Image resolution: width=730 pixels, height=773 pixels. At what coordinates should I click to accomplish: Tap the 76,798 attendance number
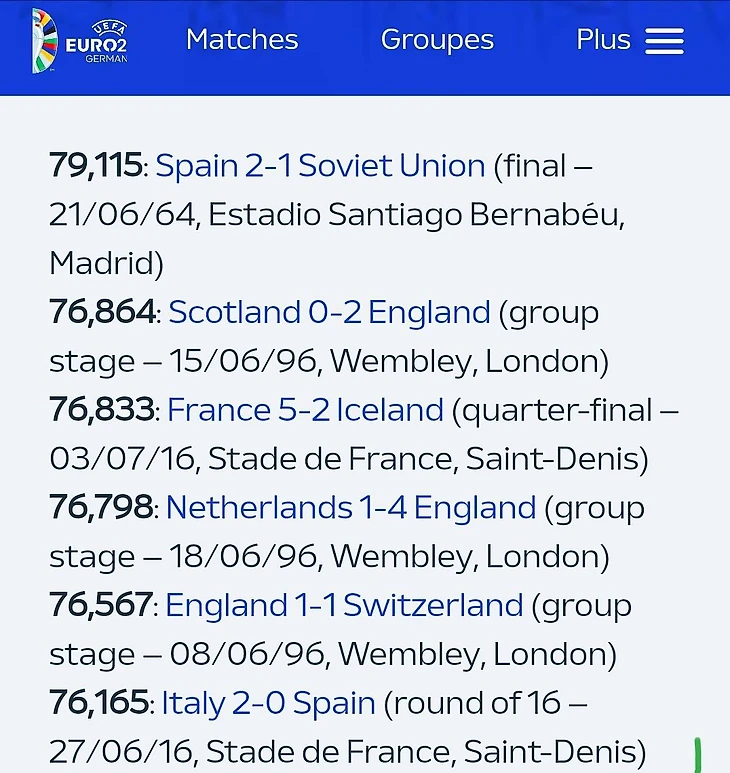coord(101,508)
